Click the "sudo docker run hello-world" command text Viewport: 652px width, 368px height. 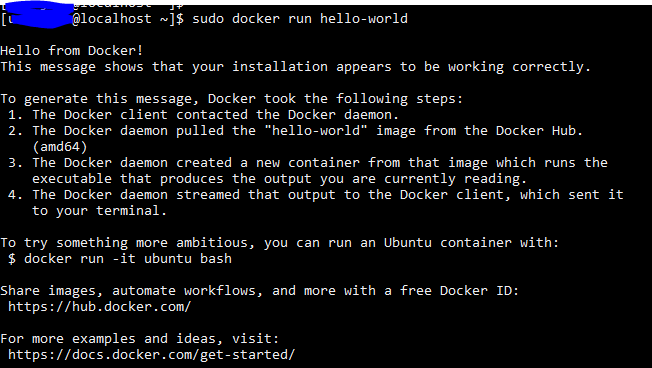click(x=300, y=19)
